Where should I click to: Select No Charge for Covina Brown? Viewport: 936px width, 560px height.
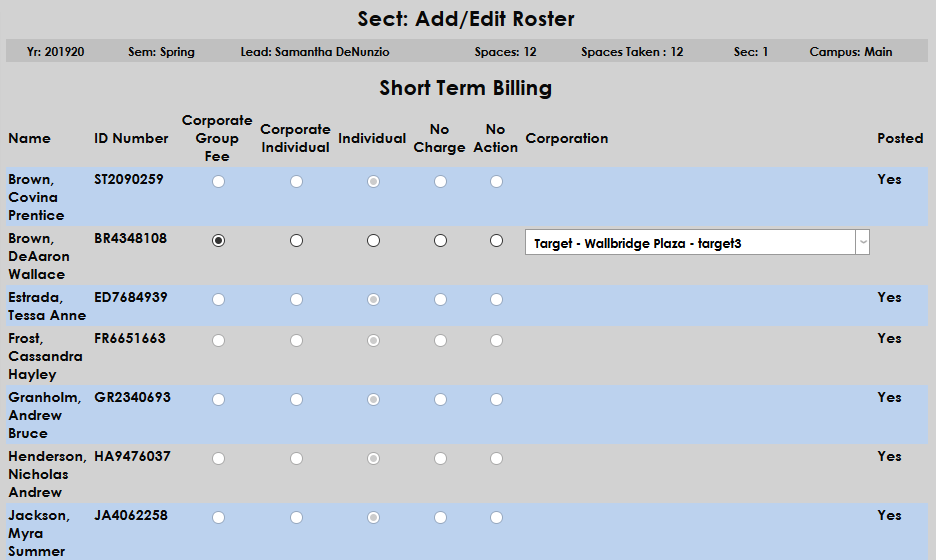point(440,182)
